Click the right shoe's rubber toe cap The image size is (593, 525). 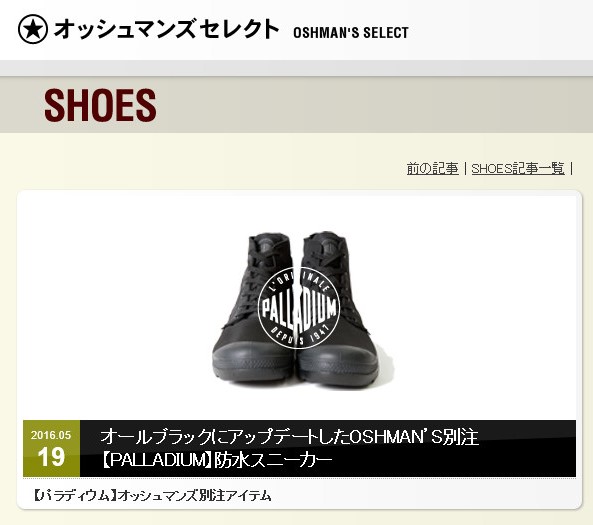point(342,363)
